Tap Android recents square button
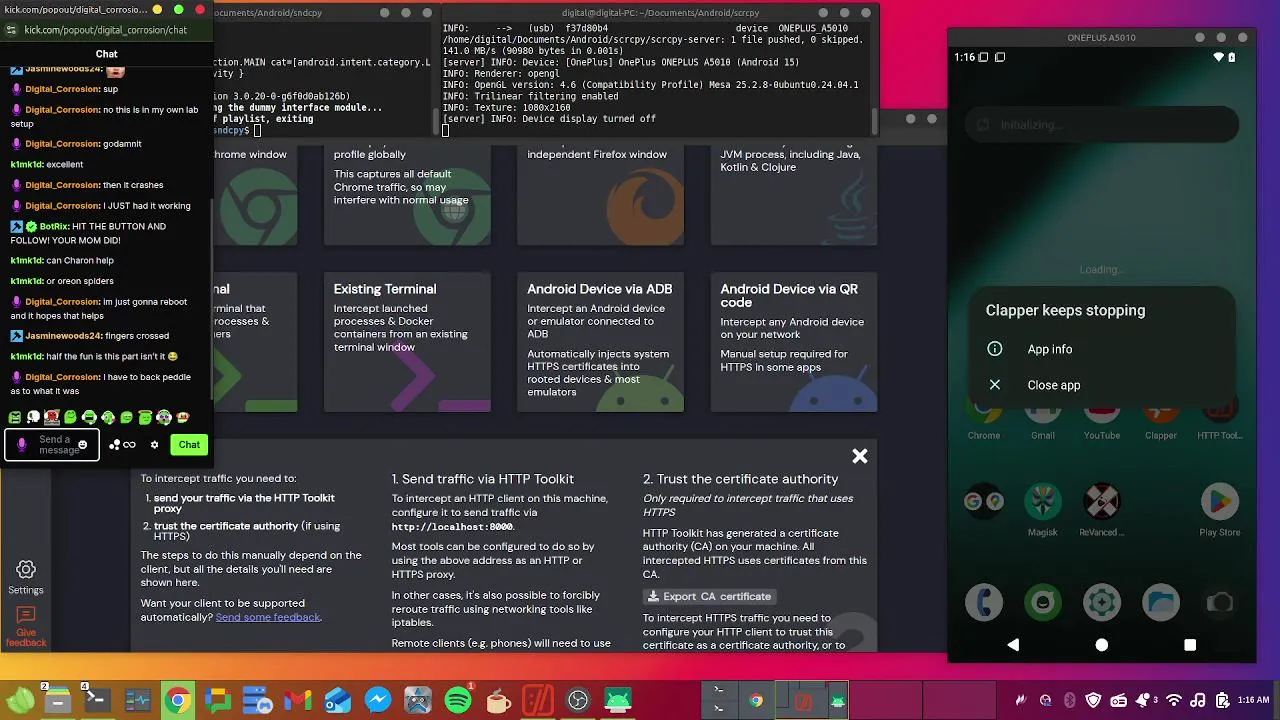The image size is (1280, 720). [1190, 645]
